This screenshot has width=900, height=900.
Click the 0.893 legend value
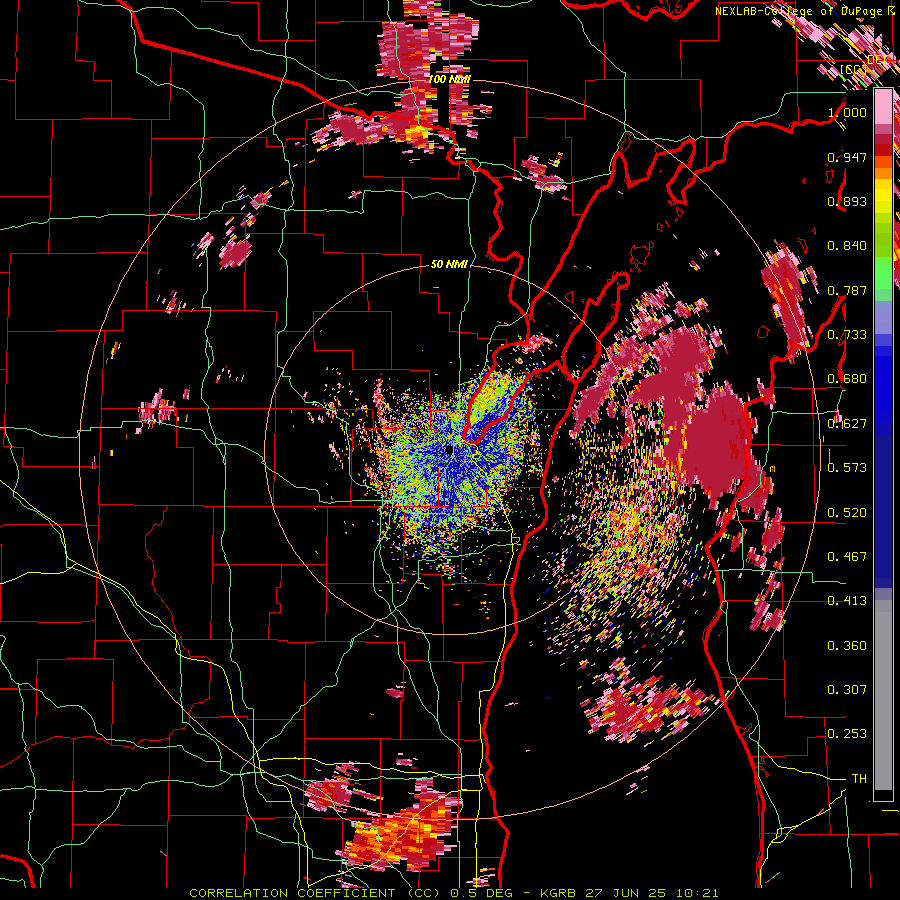[x=847, y=201]
